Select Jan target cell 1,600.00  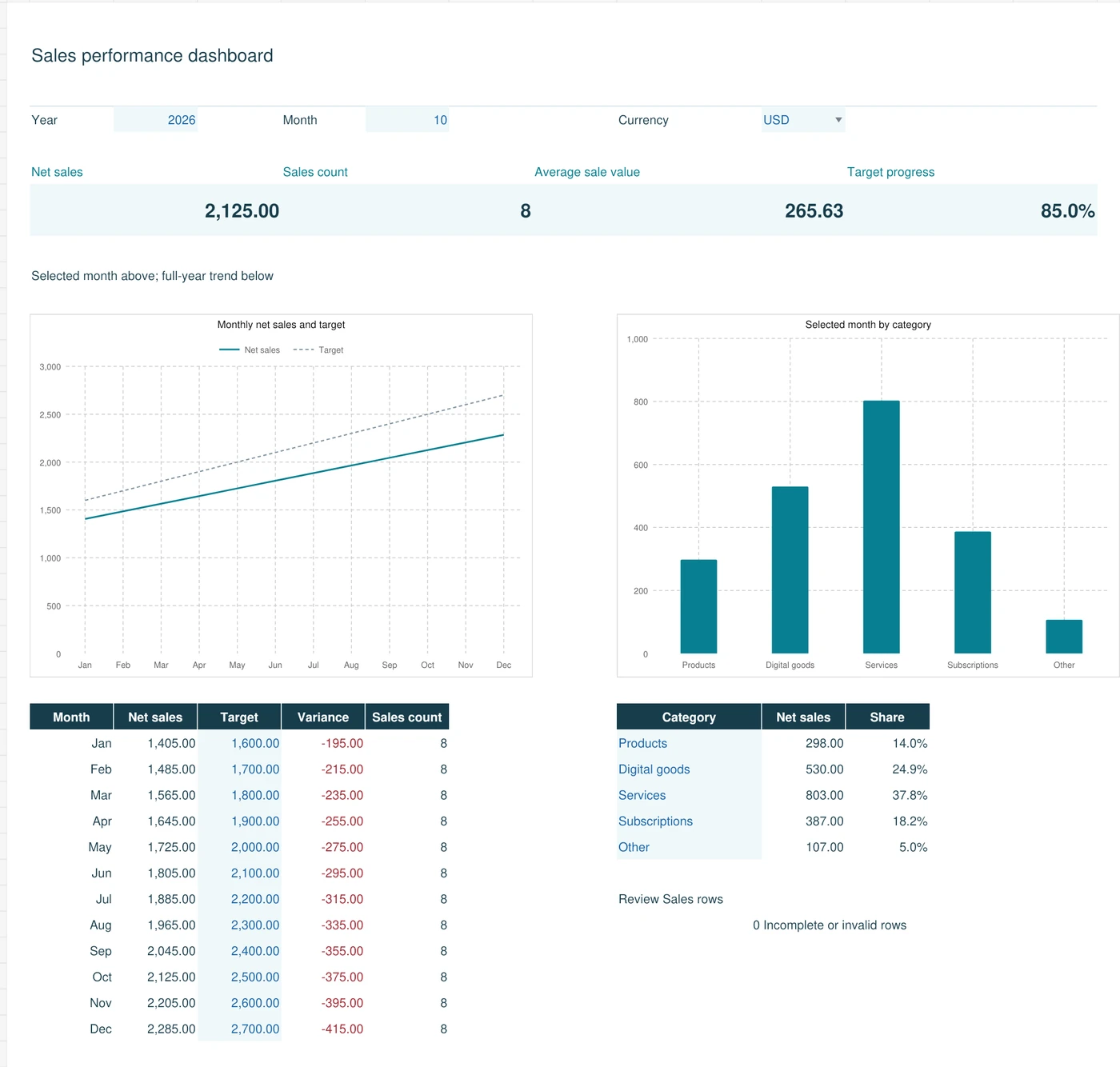point(239,743)
